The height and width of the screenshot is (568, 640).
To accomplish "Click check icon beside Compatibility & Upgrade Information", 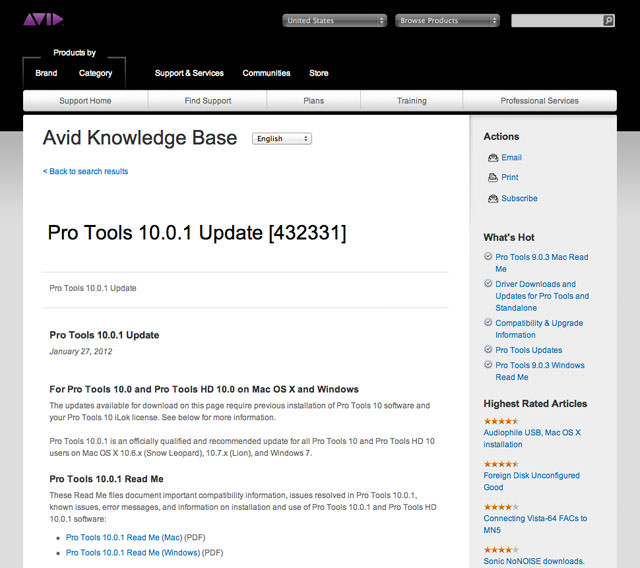I will click(x=488, y=322).
